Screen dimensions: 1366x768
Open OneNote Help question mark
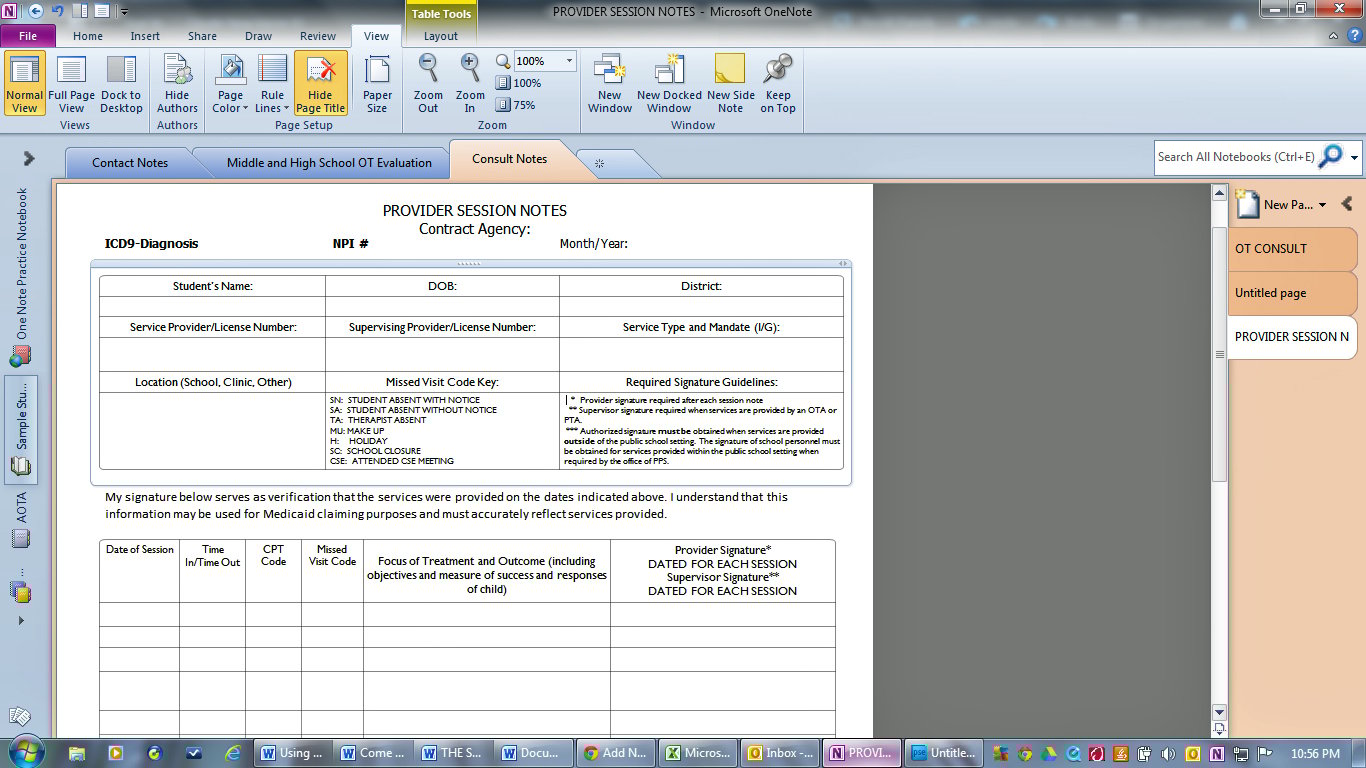(1353, 36)
